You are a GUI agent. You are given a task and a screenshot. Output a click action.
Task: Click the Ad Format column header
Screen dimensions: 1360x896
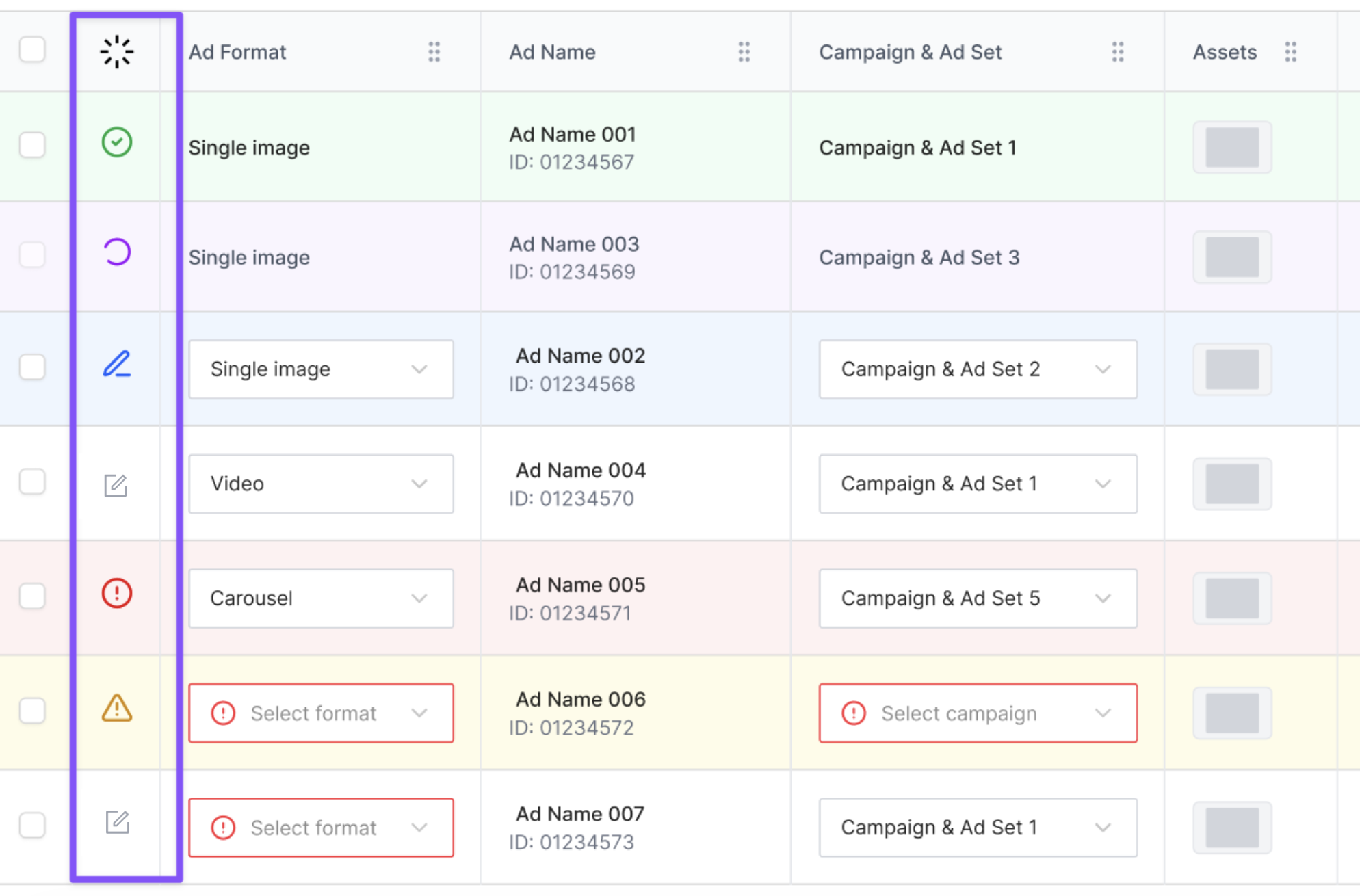[x=237, y=52]
